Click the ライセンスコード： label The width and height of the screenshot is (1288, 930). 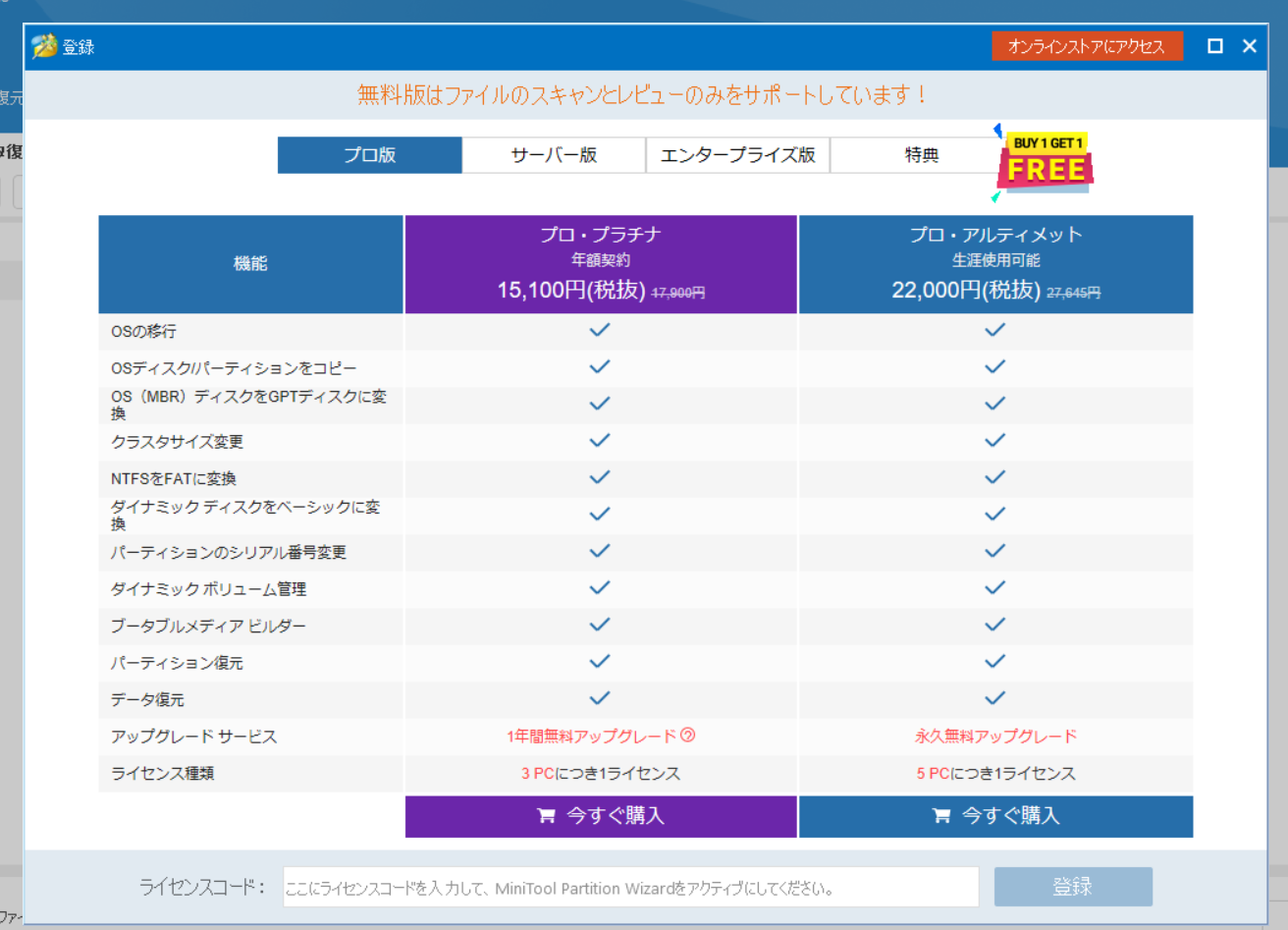pyautogui.click(x=202, y=887)
